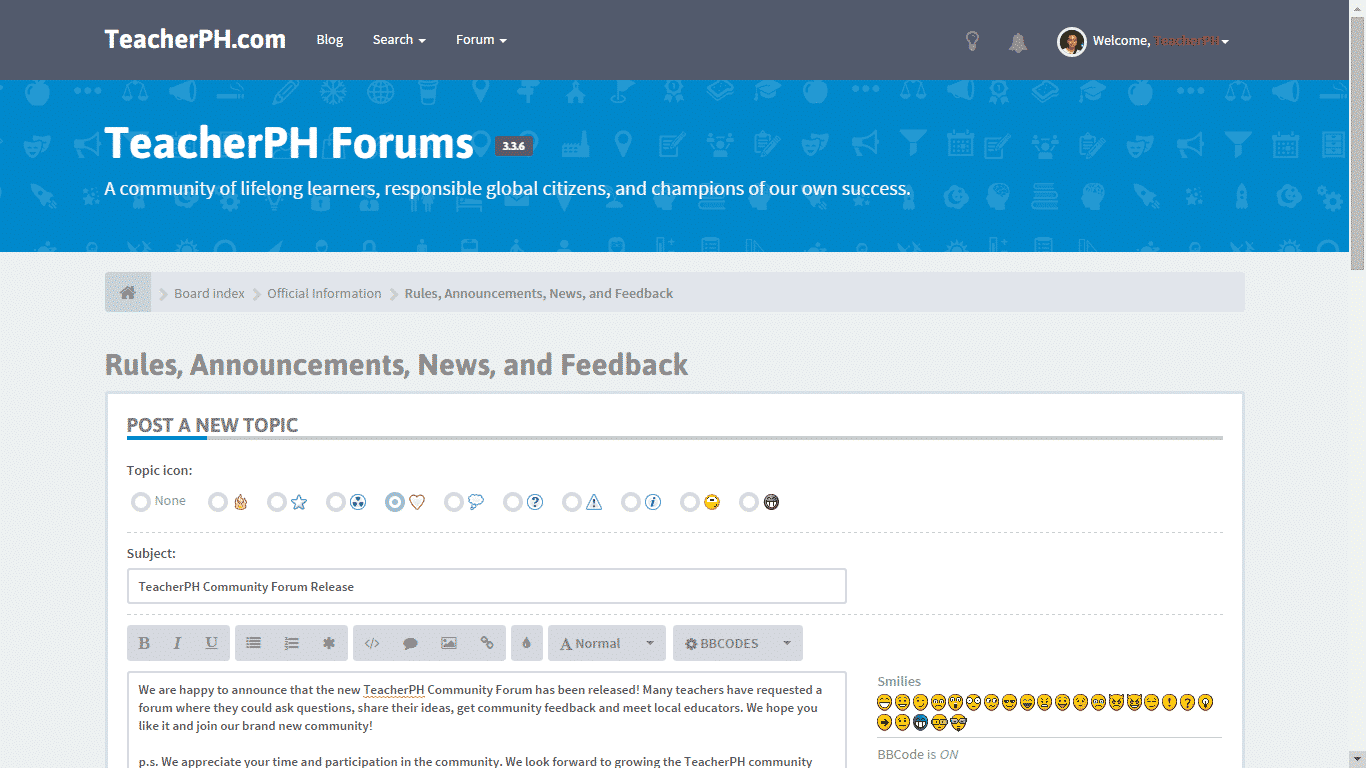Apply underline formatting with the U button

(212, 643)
